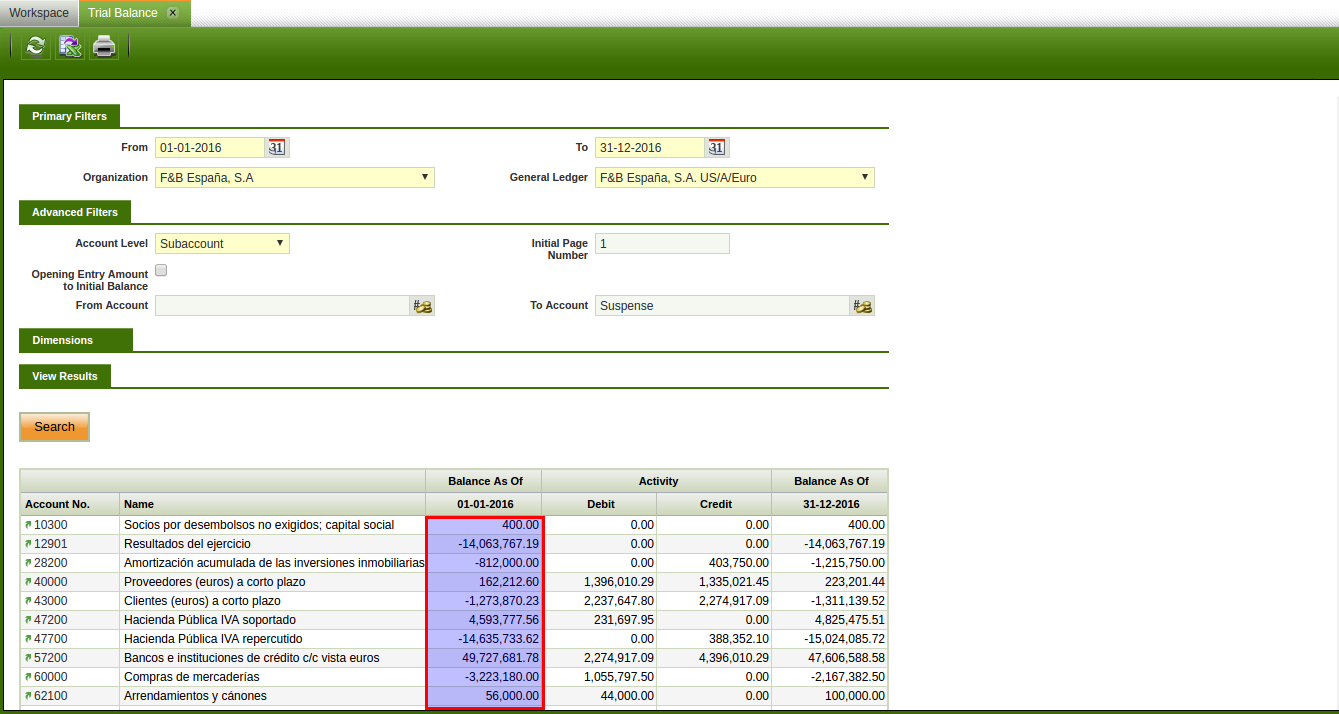
Task: Open To Account selector icon
Action: [x=862, y=306]
